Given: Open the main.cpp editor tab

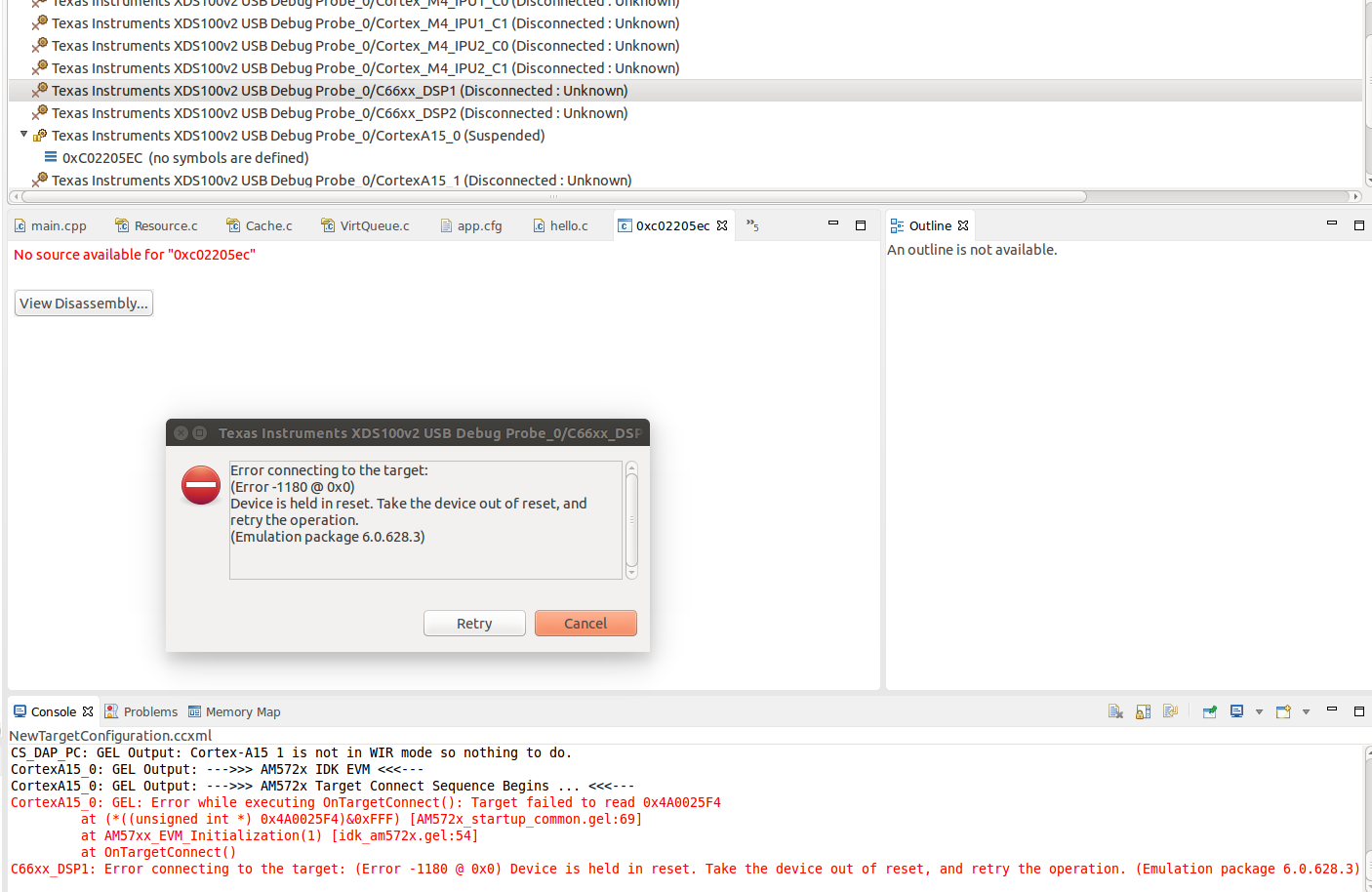Looking at the screenshot, I should (51, 225).
